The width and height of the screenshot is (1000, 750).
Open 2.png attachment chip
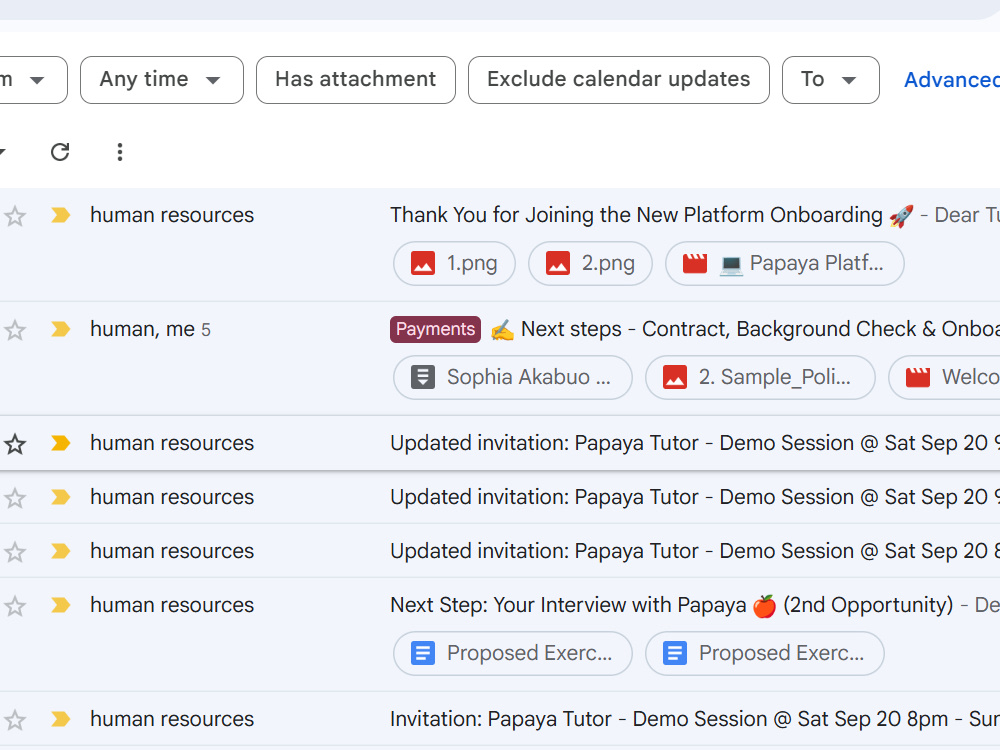[x=590, y=263]
